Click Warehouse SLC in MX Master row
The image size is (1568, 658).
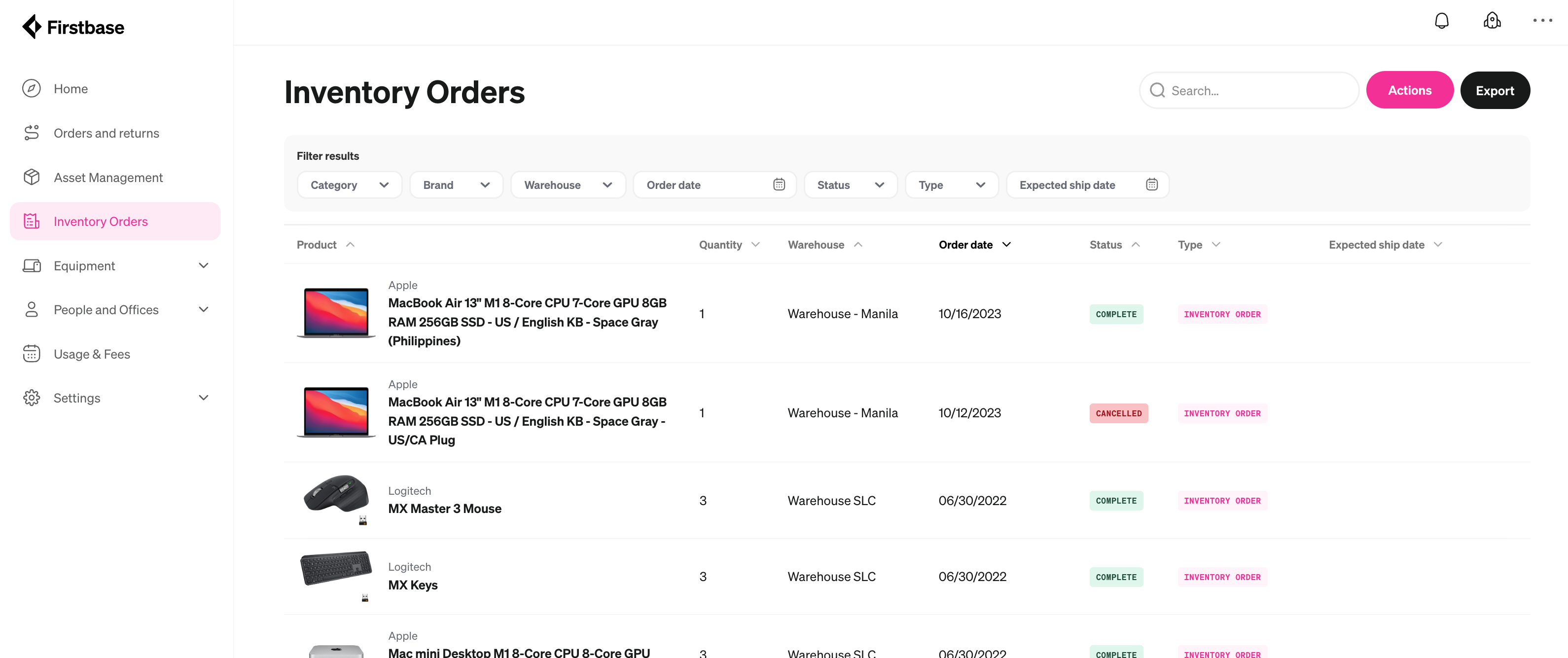tap(831, 500)
